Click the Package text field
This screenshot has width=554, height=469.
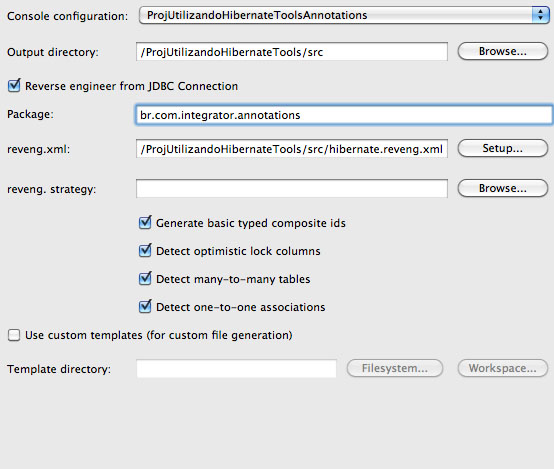343,115
